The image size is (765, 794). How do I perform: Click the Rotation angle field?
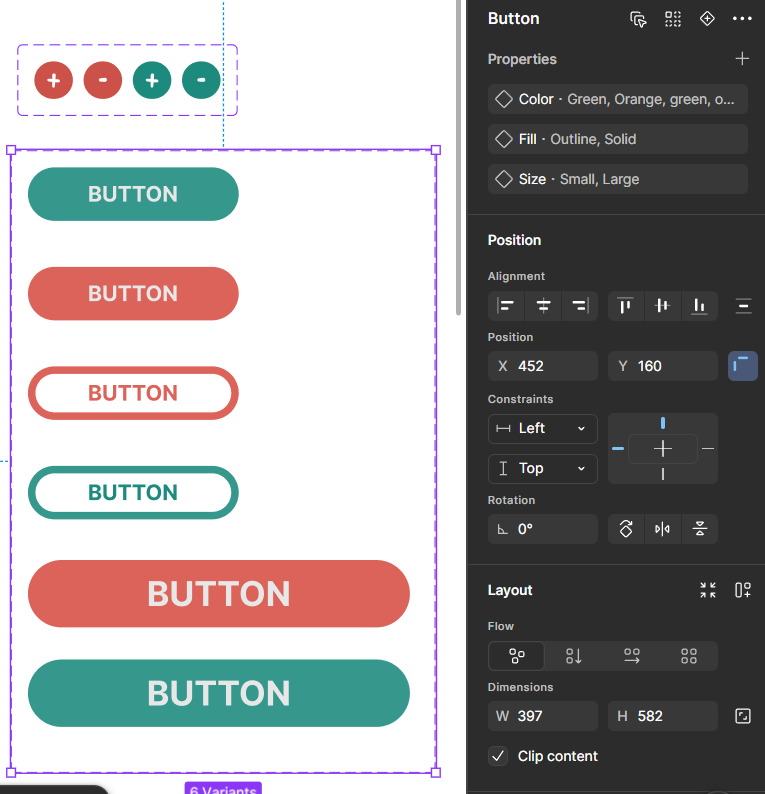tap(543, 529)
